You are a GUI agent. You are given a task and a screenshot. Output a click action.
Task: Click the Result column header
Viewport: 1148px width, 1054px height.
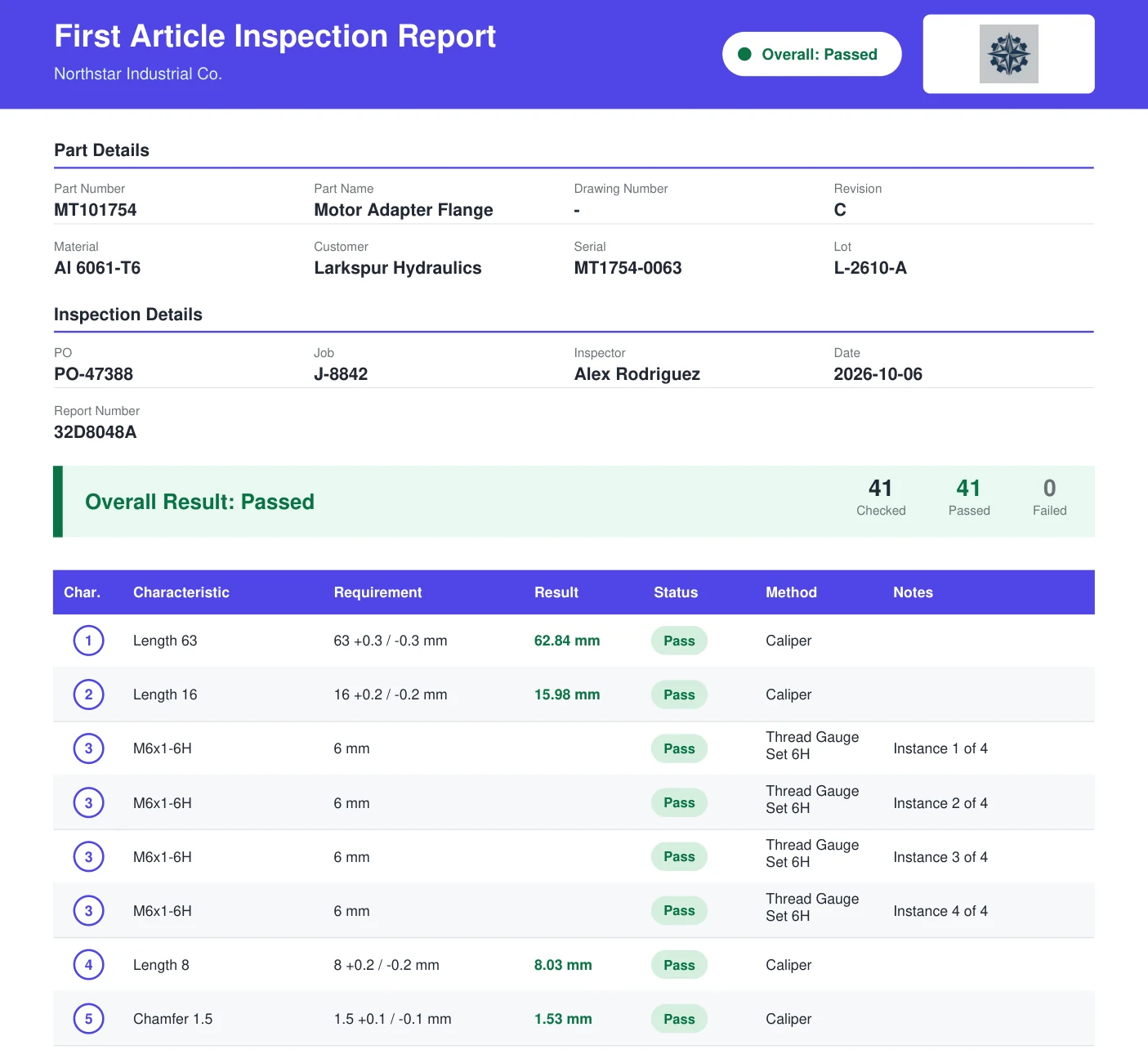[556, 592]
